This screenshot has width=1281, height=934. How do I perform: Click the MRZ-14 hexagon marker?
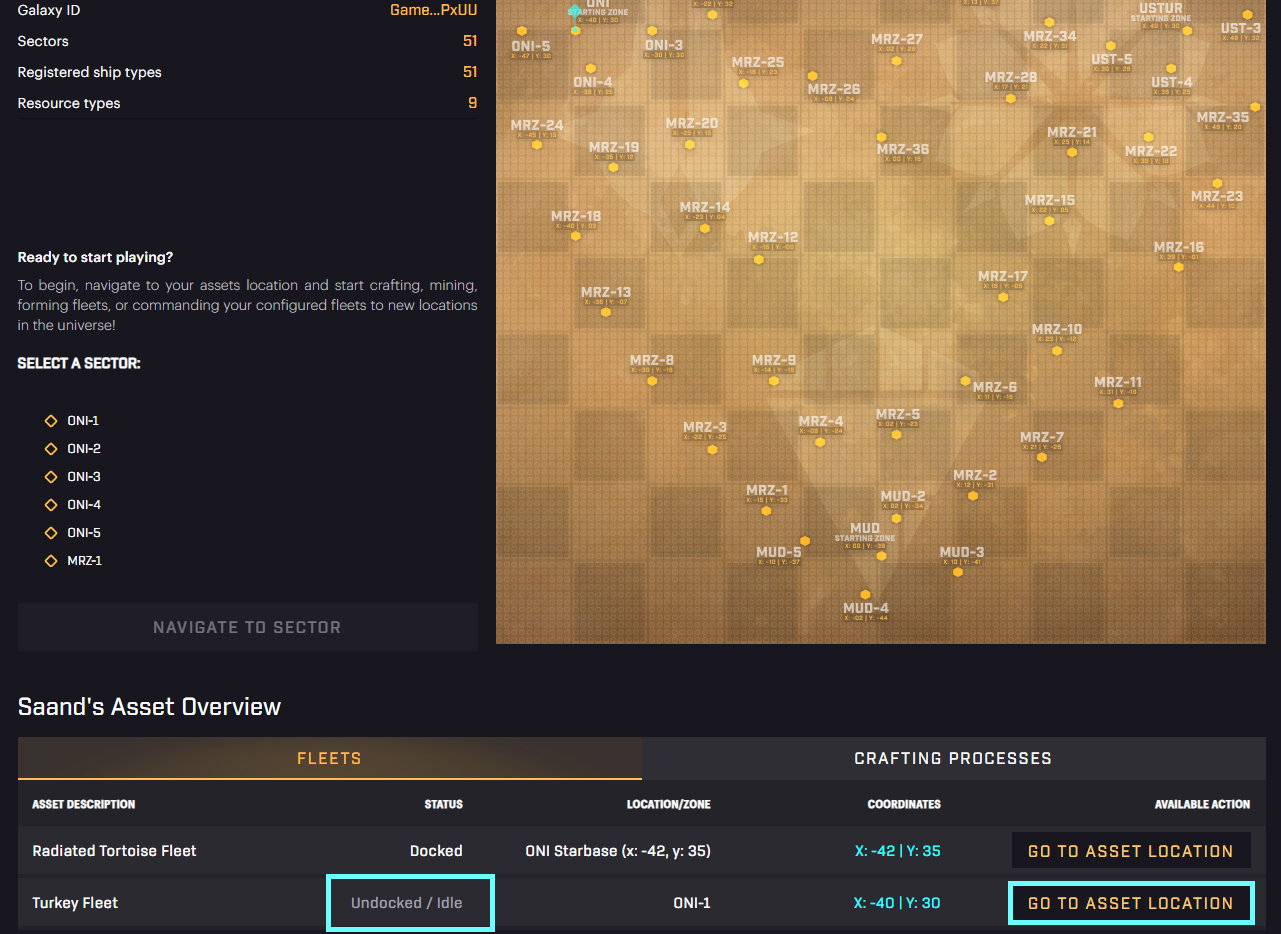pos(706,228)
